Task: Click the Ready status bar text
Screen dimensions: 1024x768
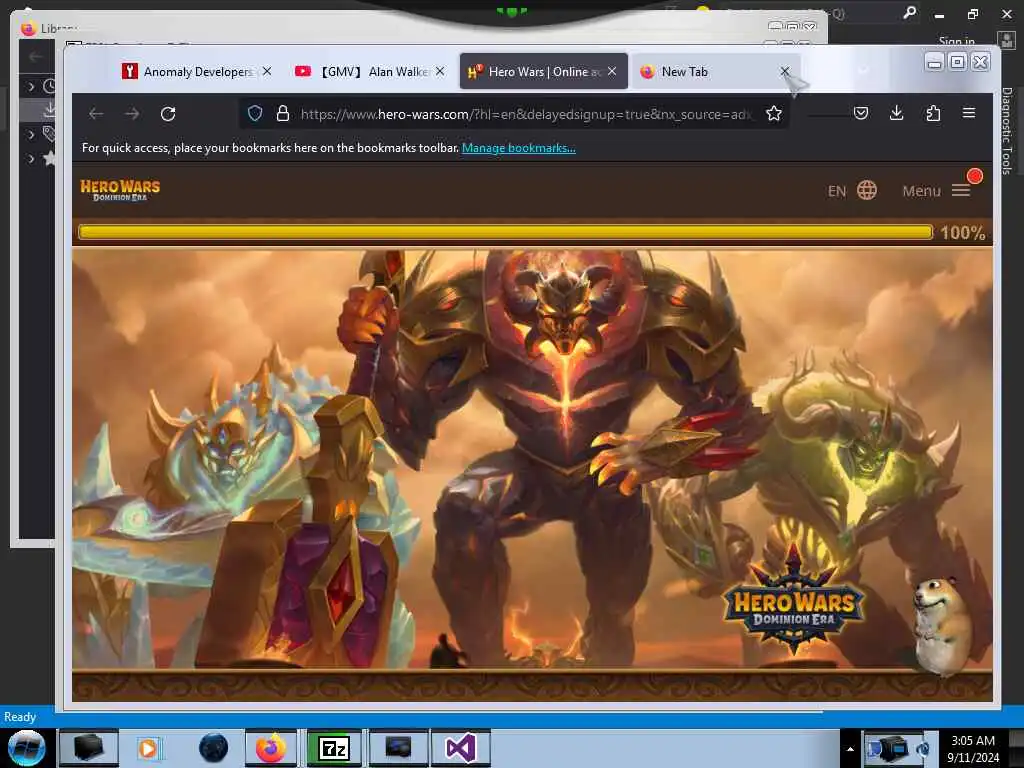Action: [x=20, y=717]
